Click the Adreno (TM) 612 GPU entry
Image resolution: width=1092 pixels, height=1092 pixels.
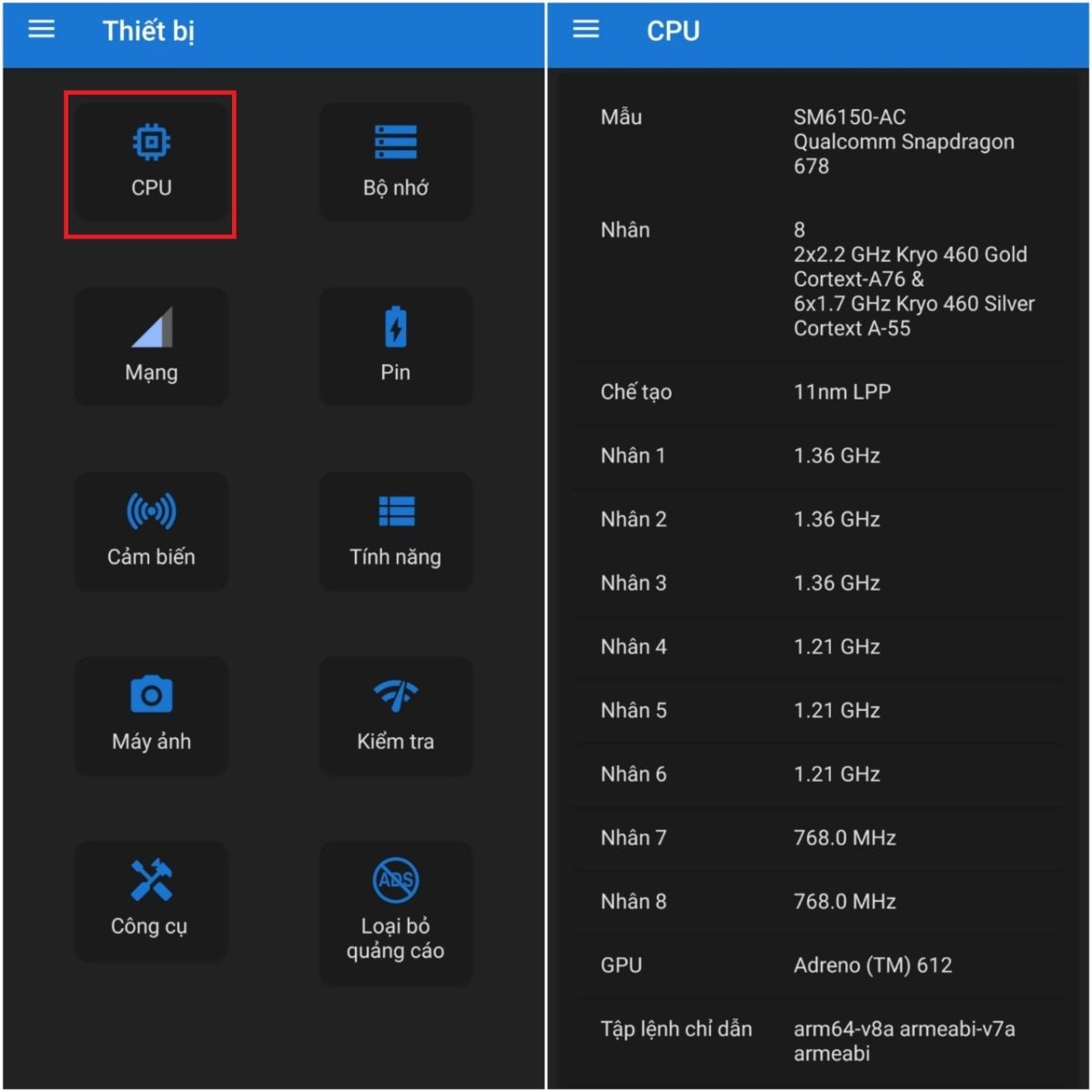[x=819, y=965]
